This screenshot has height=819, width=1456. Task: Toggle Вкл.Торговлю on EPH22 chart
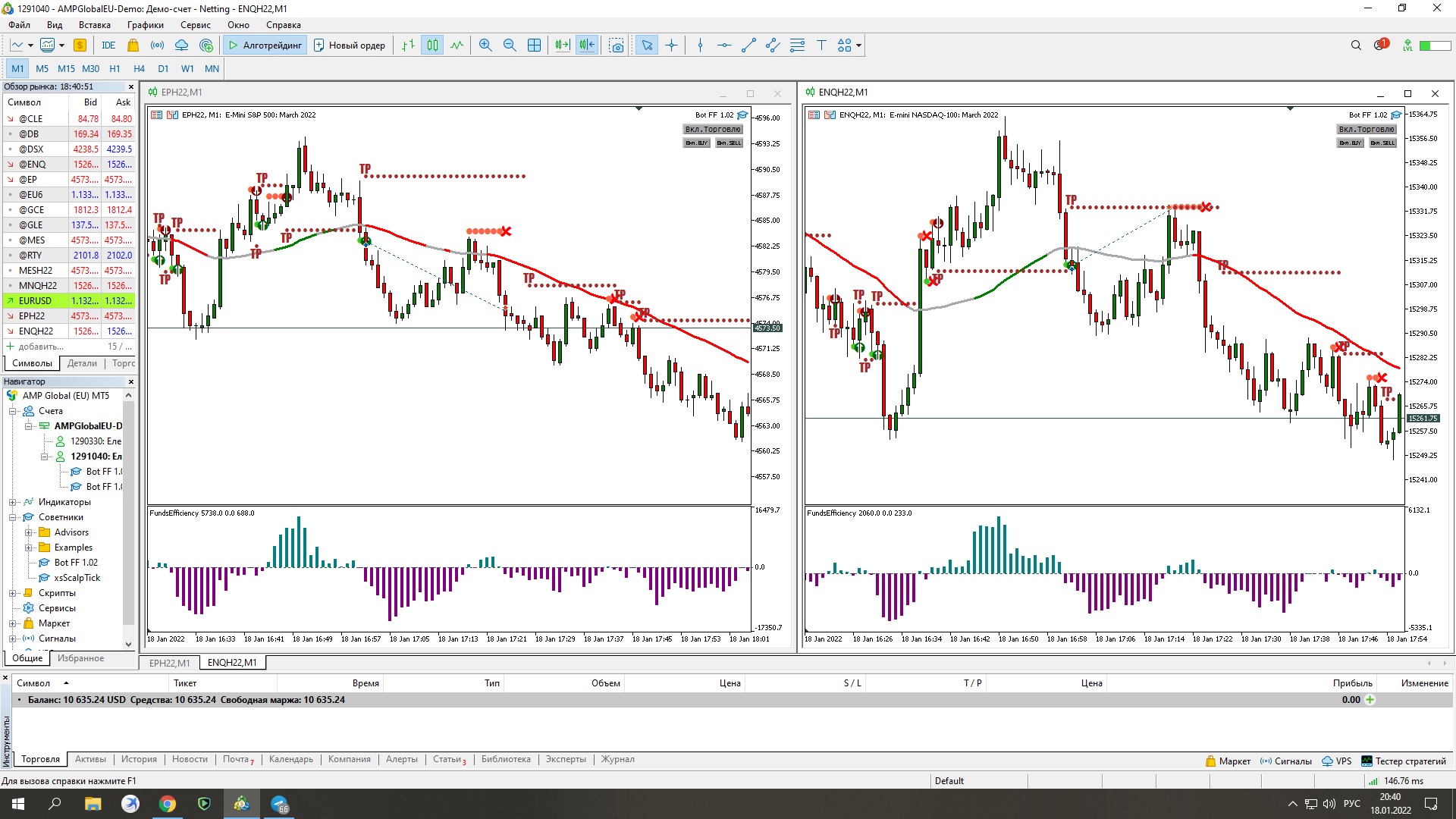point(713,130)
